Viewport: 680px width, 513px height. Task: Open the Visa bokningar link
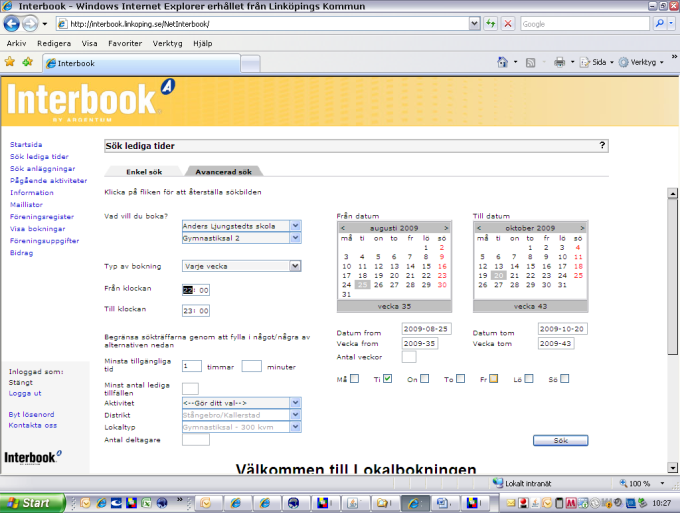pyautogui.click(x=38, y=229)
